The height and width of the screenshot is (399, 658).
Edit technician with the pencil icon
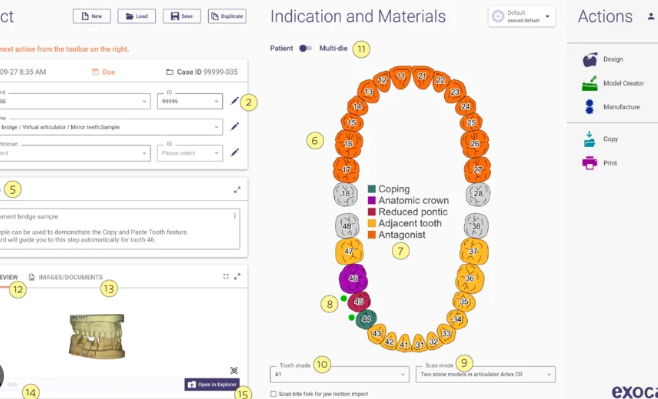235,153
